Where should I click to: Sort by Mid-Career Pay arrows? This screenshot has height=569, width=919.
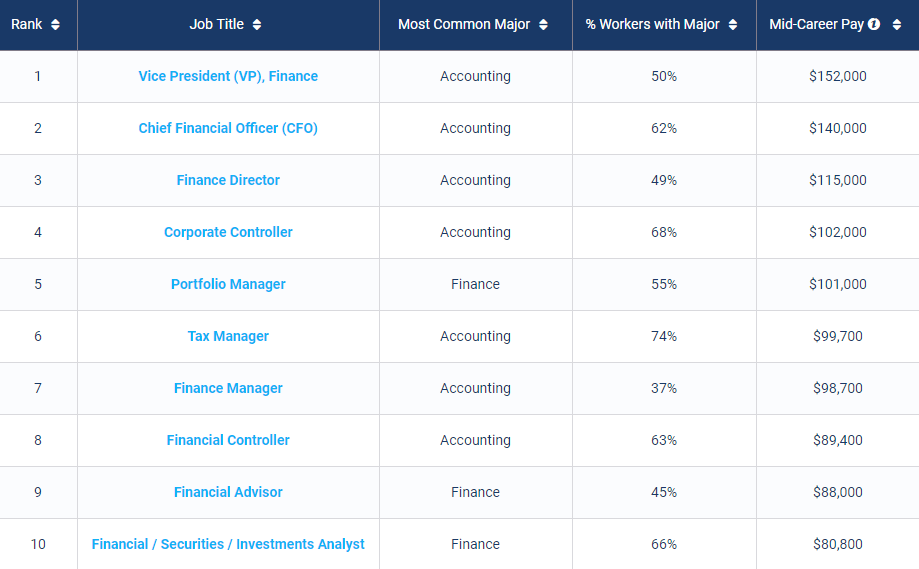pyautogui.click(x=896, y=25)
